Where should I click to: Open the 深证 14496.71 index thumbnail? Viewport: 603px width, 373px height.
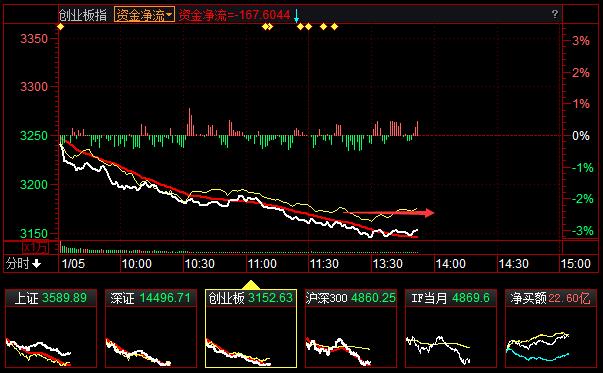pyautogui.click(x=151, y=329)
